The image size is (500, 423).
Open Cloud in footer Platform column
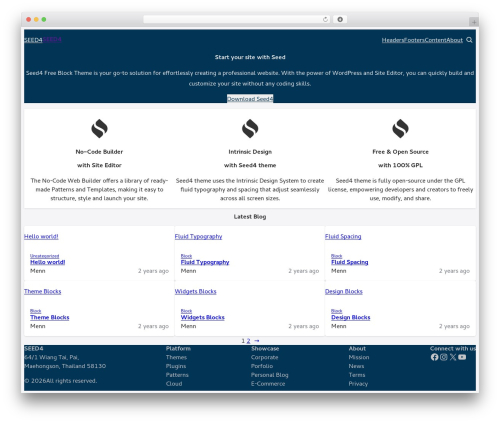pyautogui.click(x=174, y=384)
